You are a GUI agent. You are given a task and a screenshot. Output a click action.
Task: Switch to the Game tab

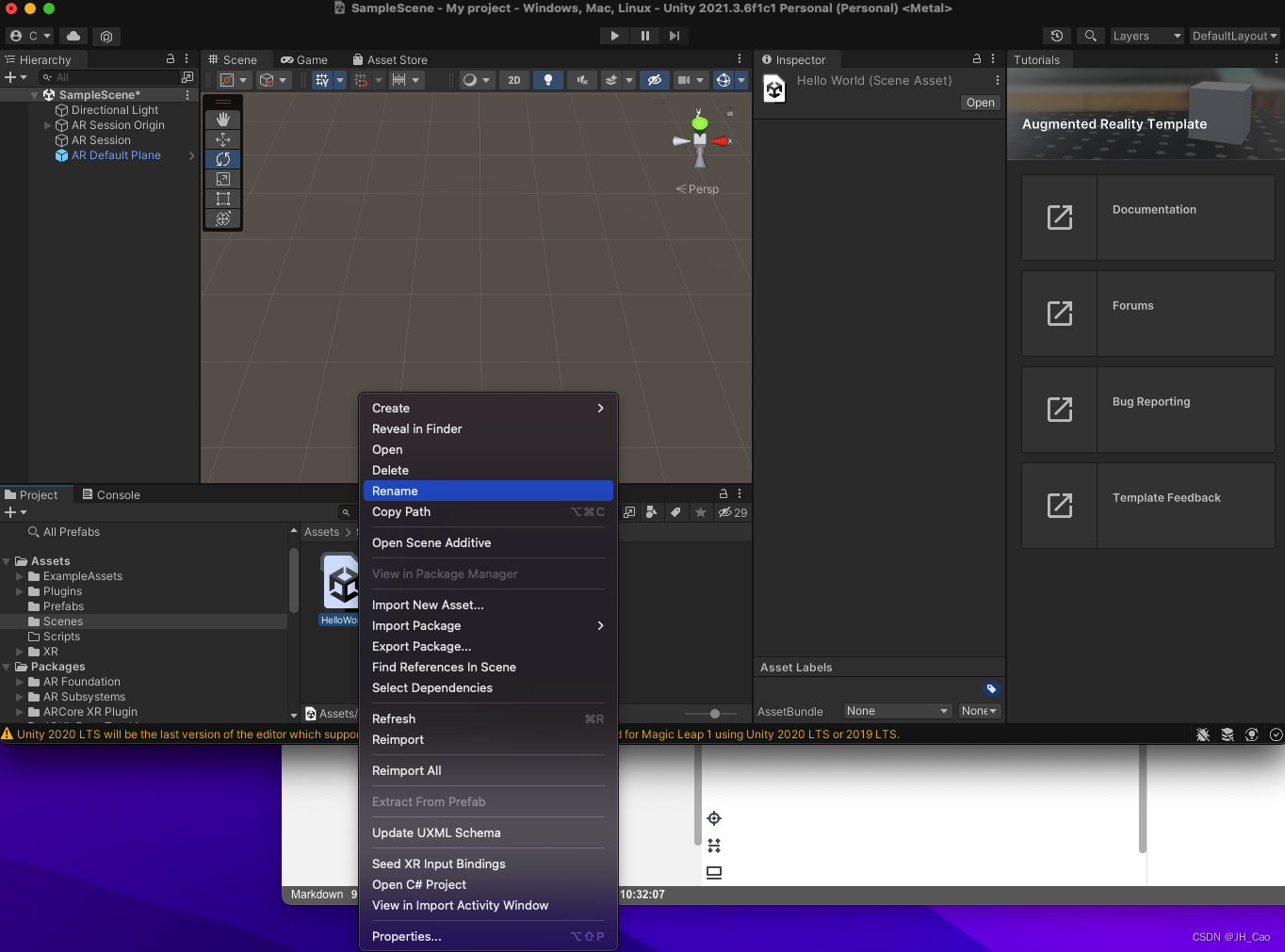tap(304, 59)
